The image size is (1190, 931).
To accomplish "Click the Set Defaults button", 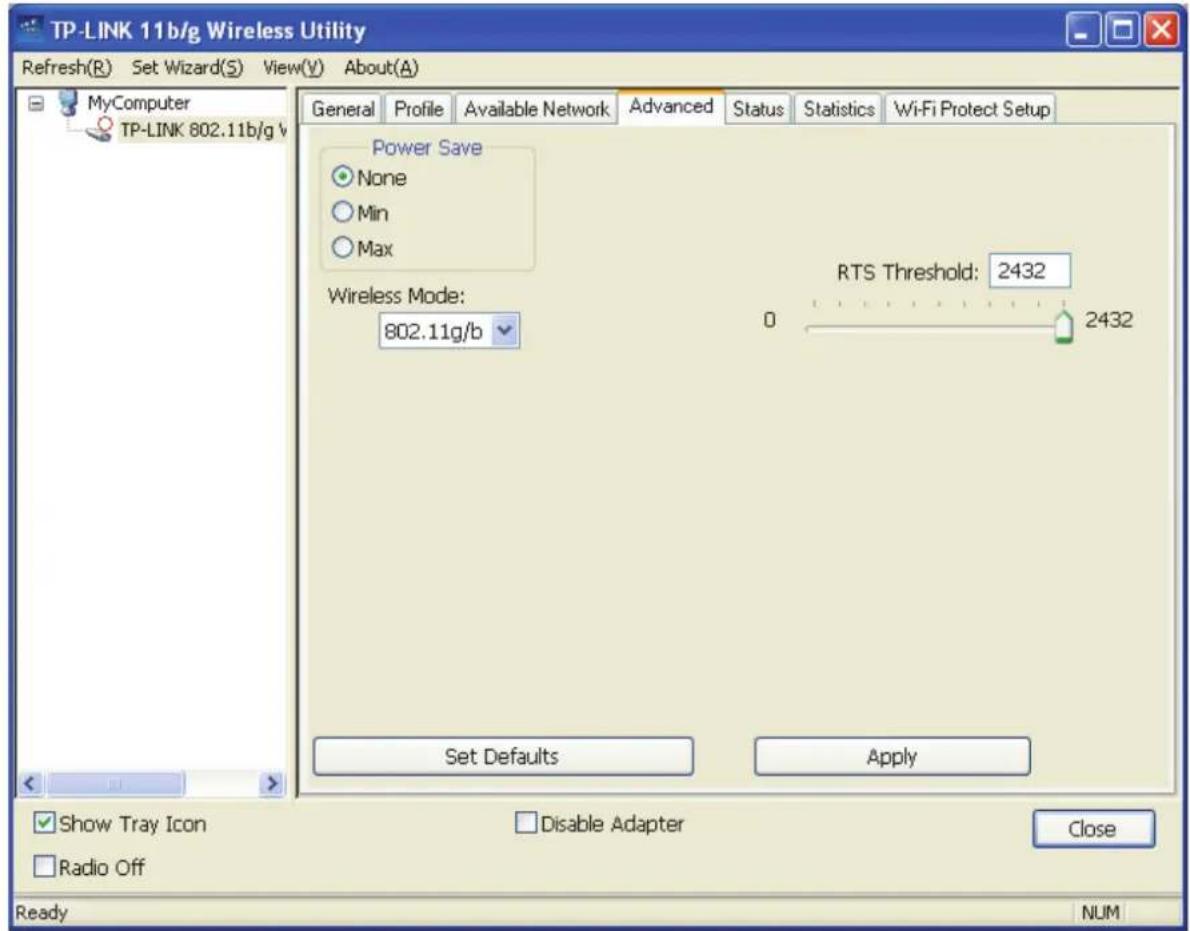I will (x=503, y=756).
